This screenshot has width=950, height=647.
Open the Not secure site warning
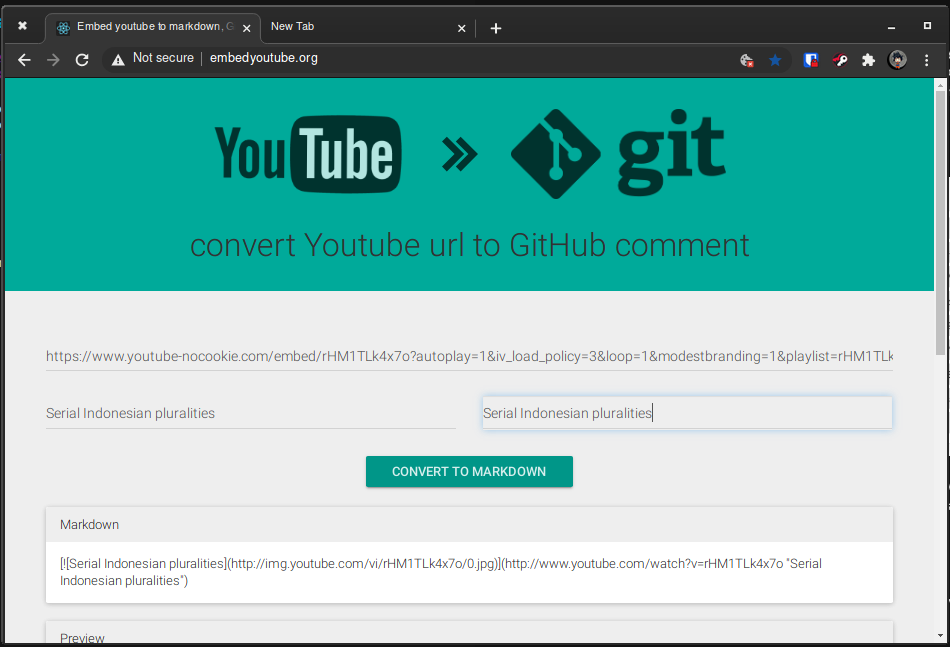(x=153, y=58)
